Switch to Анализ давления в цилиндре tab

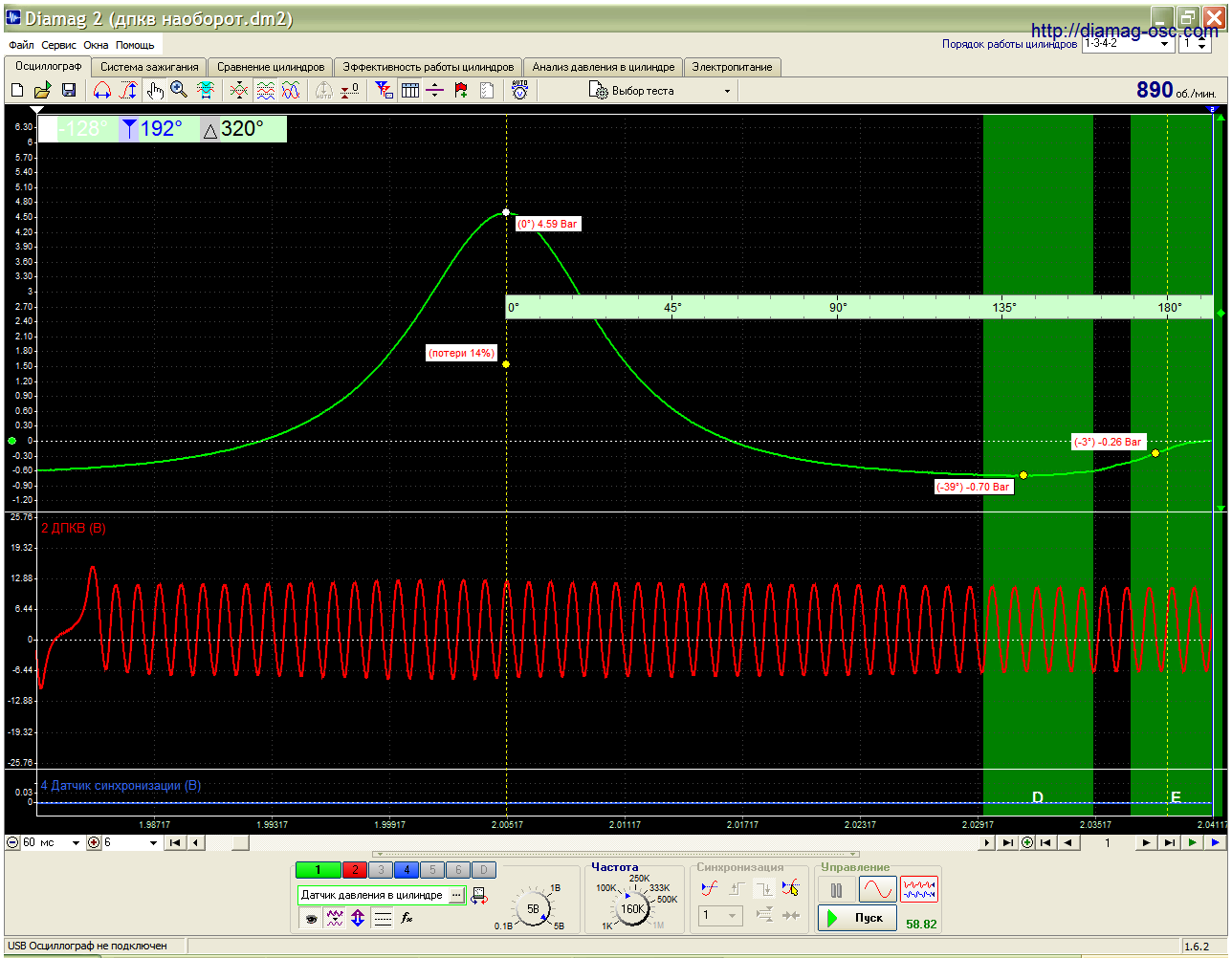[604, 67]
